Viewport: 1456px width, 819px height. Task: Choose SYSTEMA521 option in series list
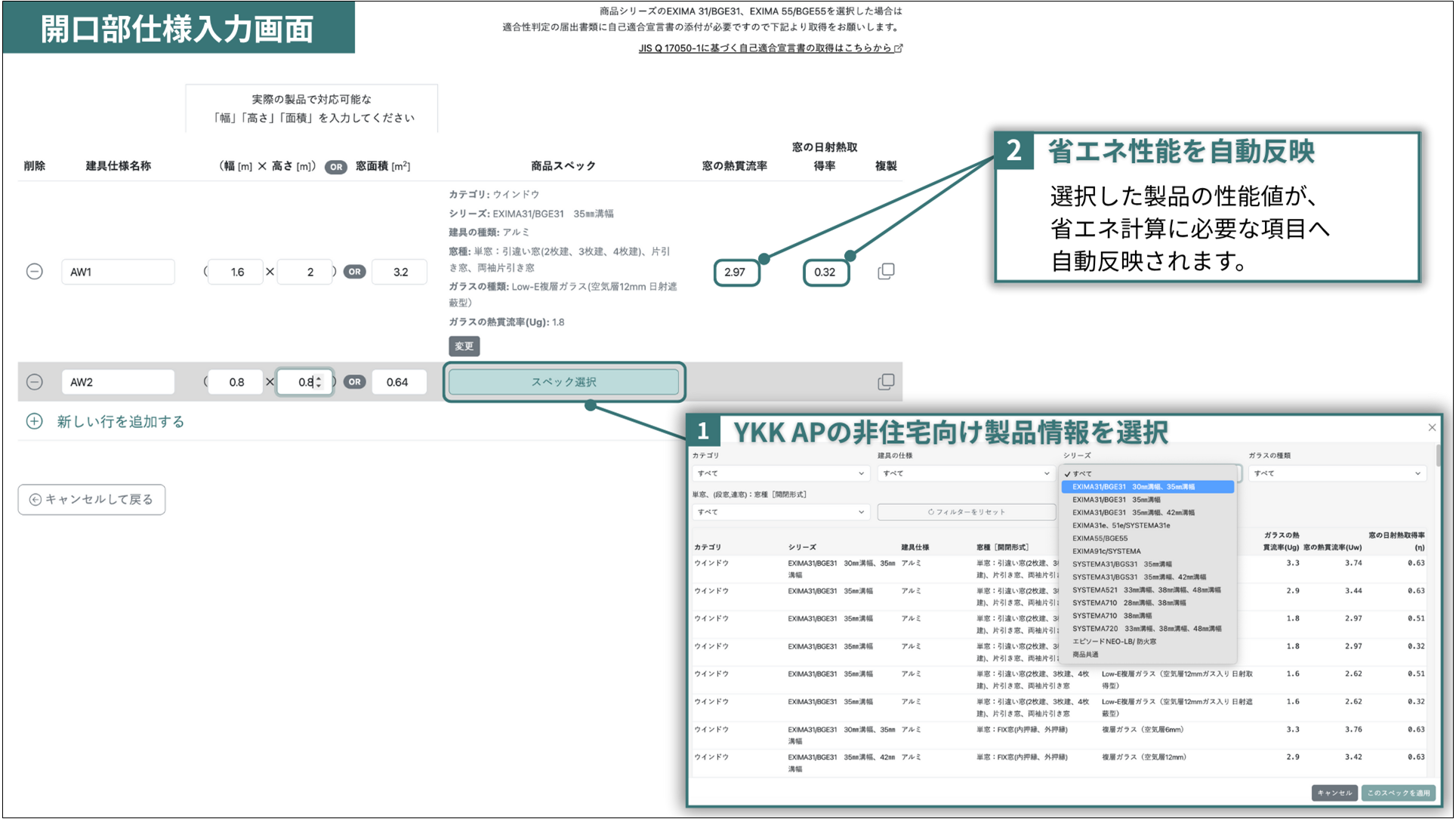(1146, 590)
